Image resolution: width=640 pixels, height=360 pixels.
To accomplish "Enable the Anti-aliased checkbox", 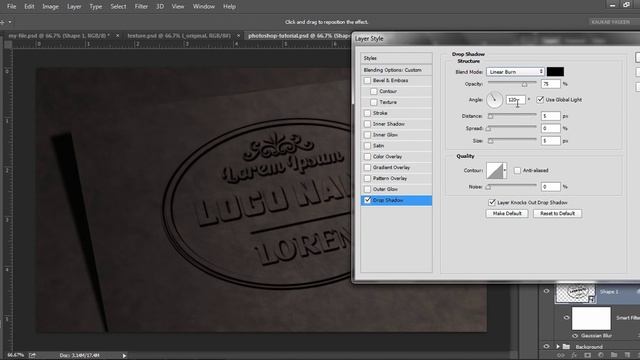I will click(x=517, y=171).
